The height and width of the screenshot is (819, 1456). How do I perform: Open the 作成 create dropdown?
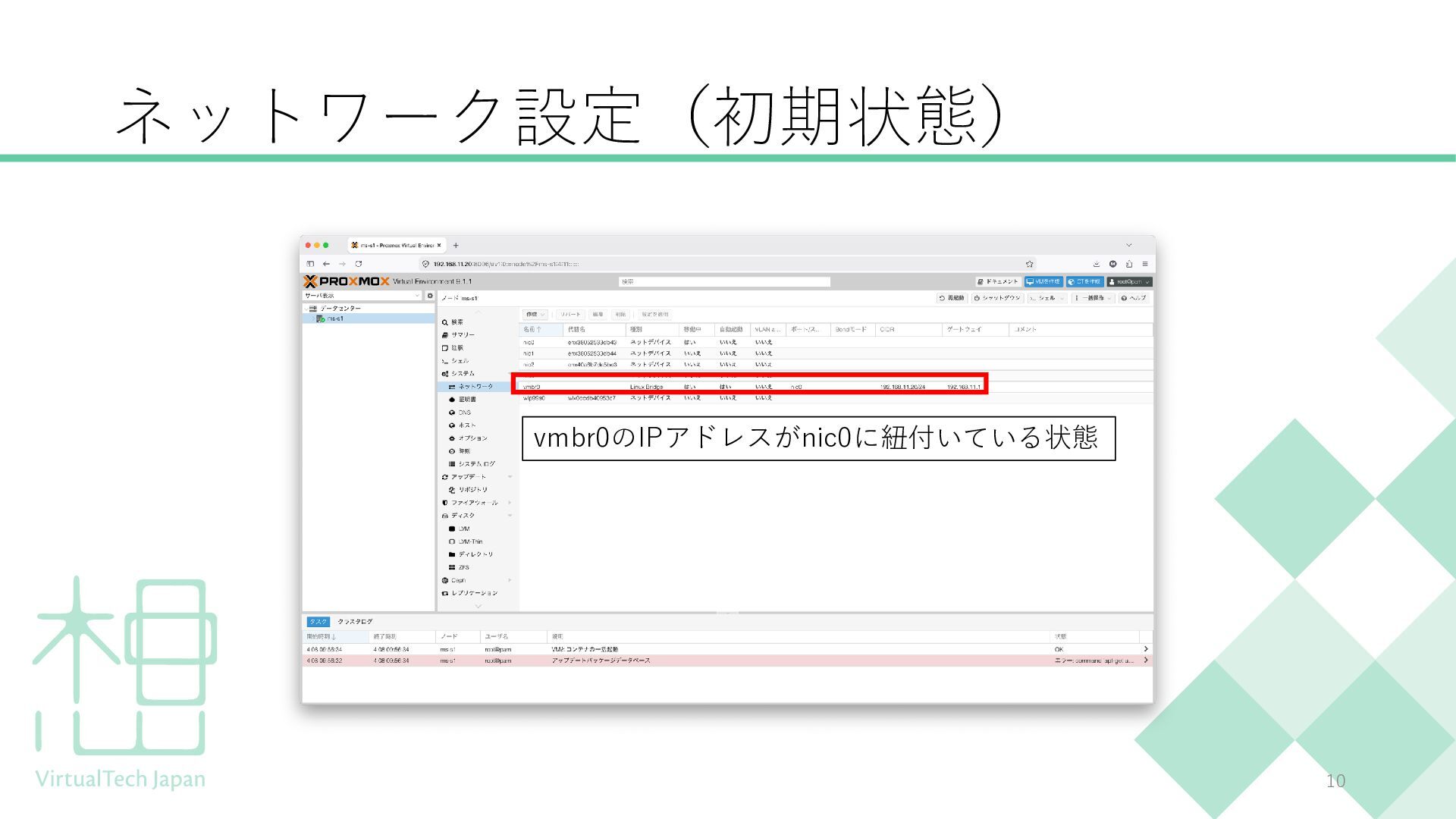pos(535,314)
